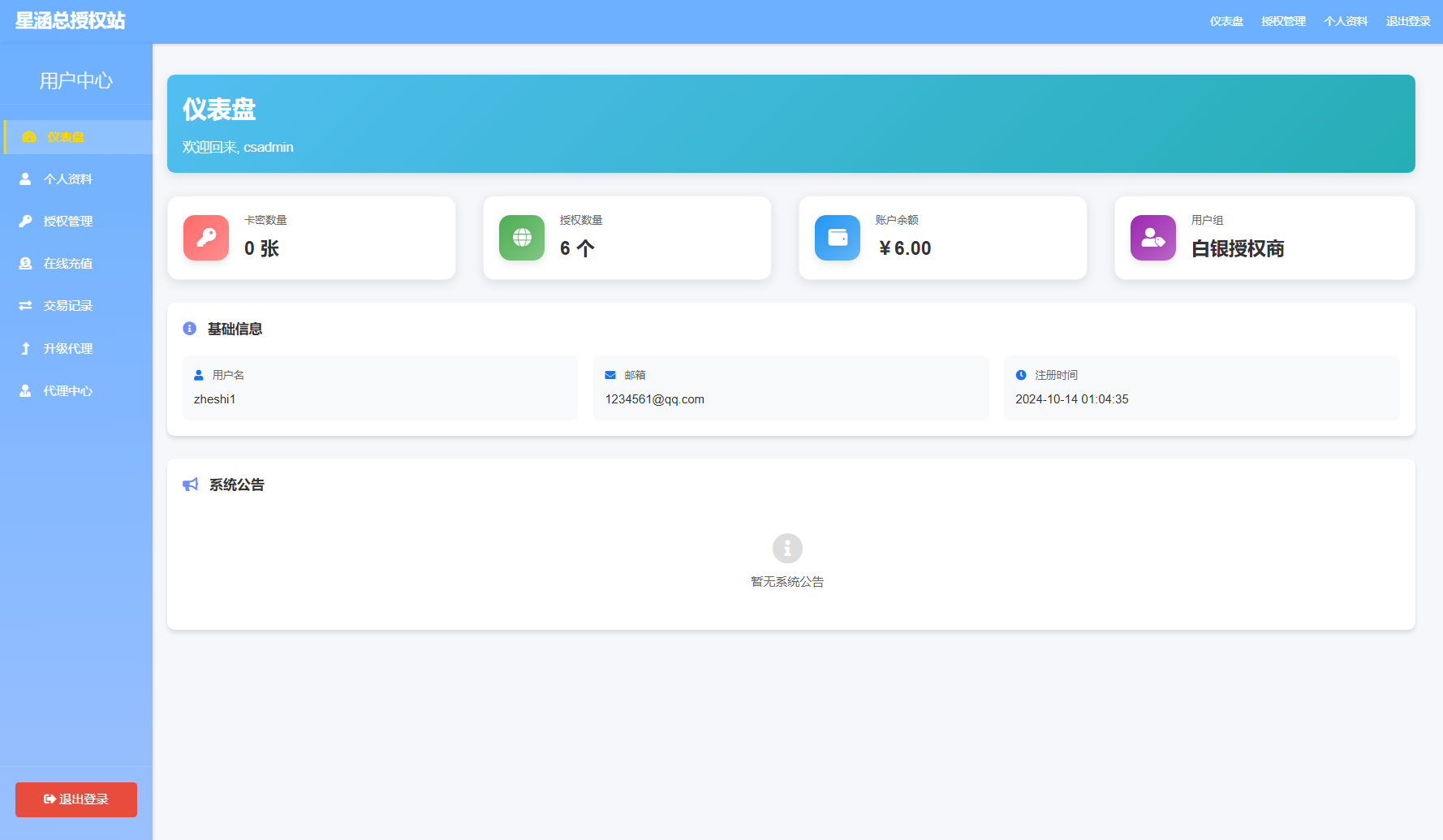Click the green globe authorization count icon

coord(522,238)
